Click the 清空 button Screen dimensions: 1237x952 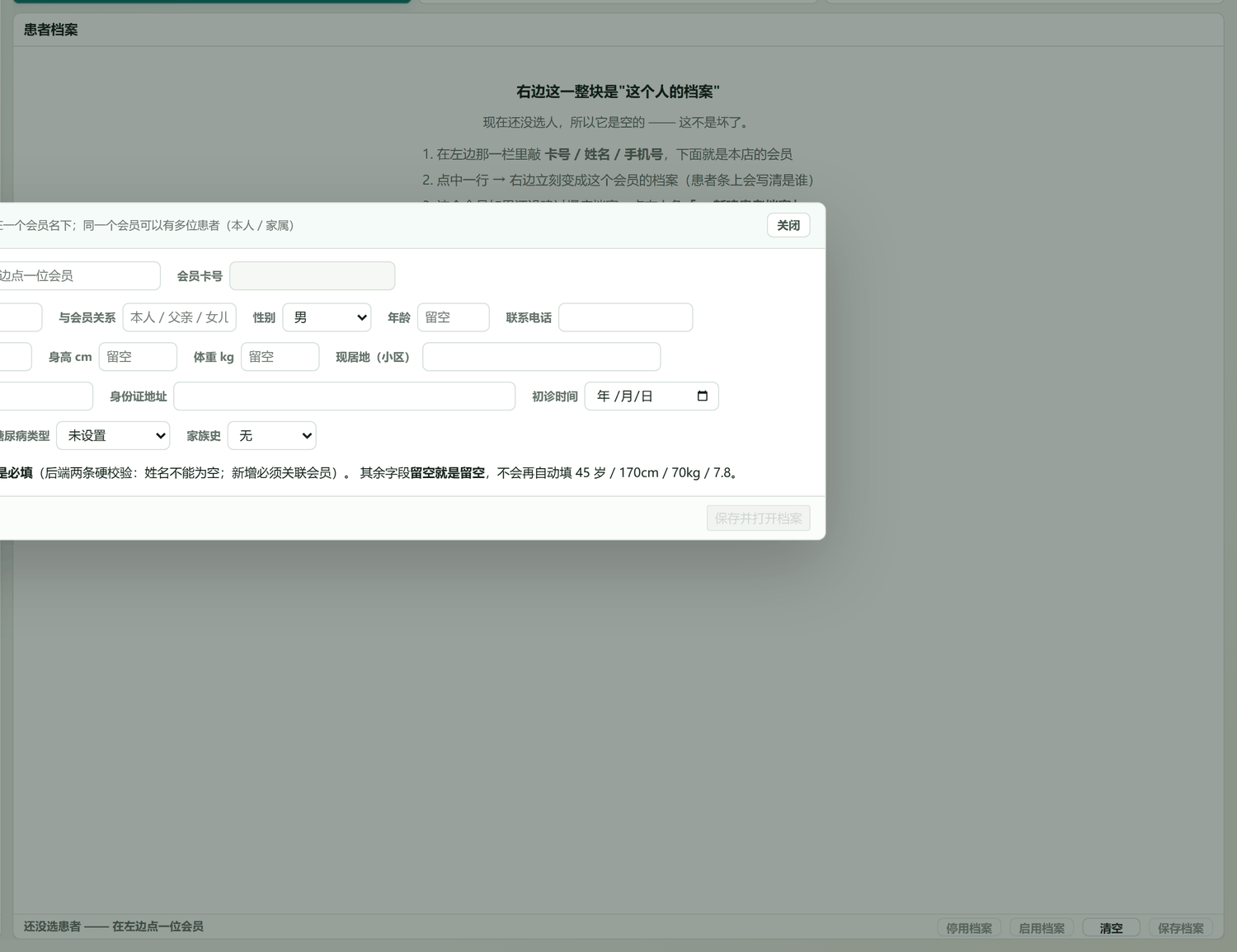tap(1111, 928)
